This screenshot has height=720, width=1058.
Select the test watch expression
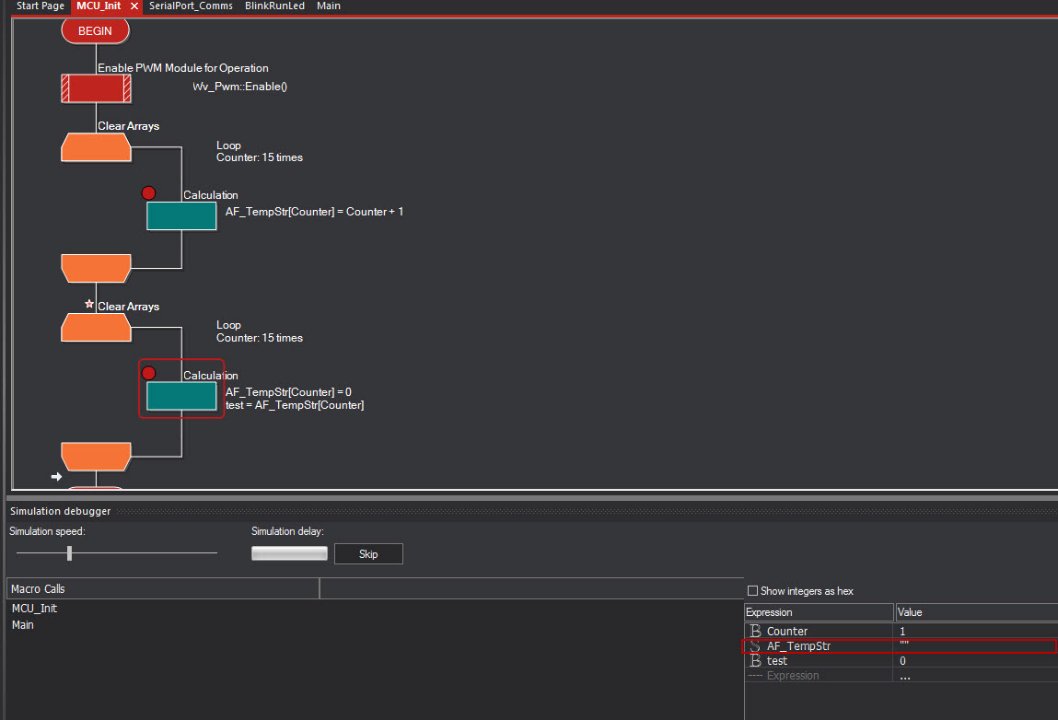(777, 661)
